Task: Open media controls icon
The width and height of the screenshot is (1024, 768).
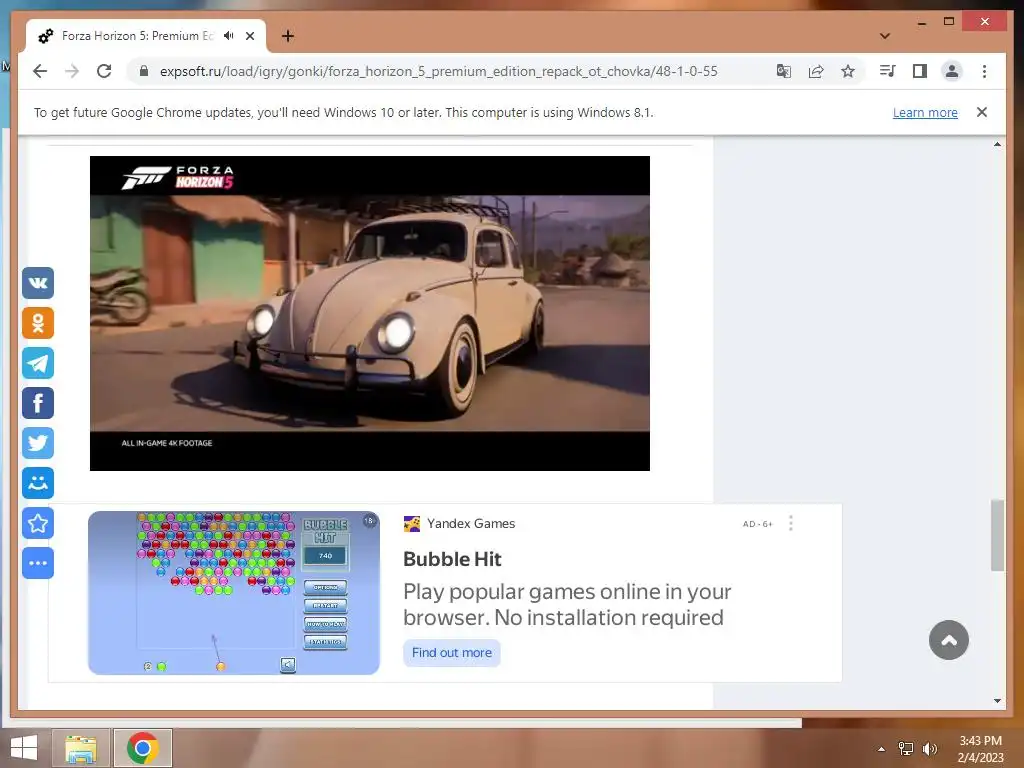Action: [888, 71]
